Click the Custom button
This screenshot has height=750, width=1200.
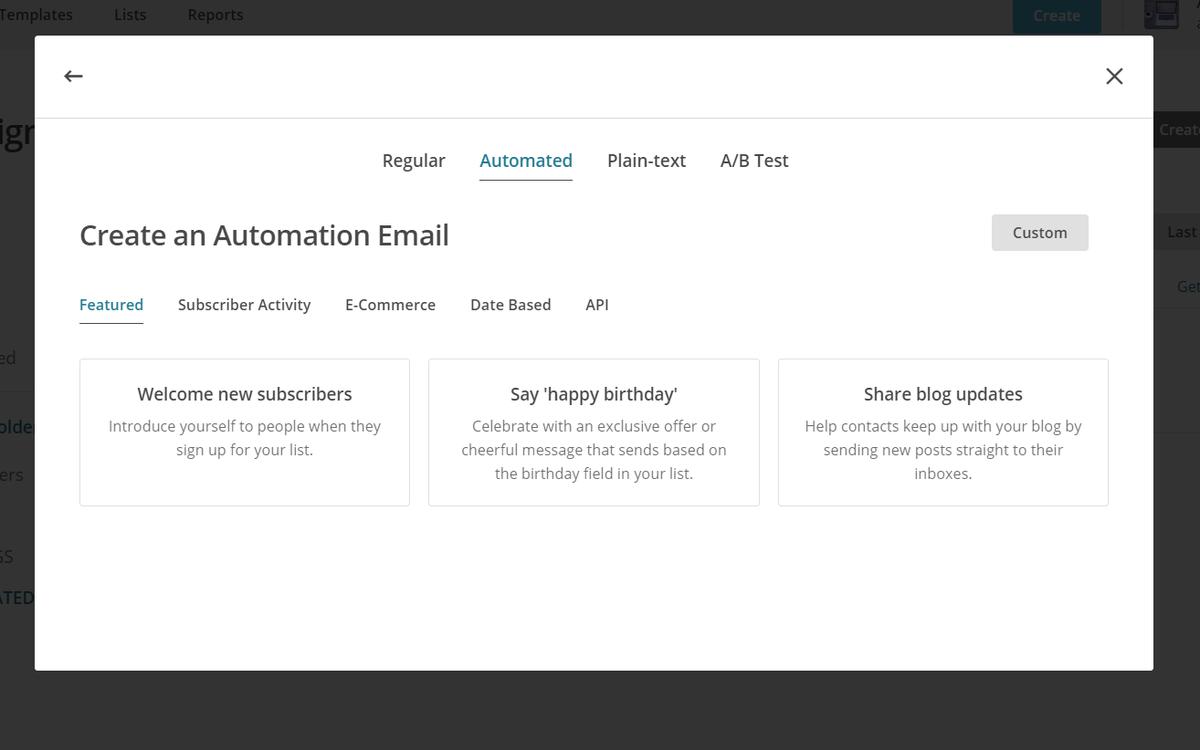coord(1039,233)
